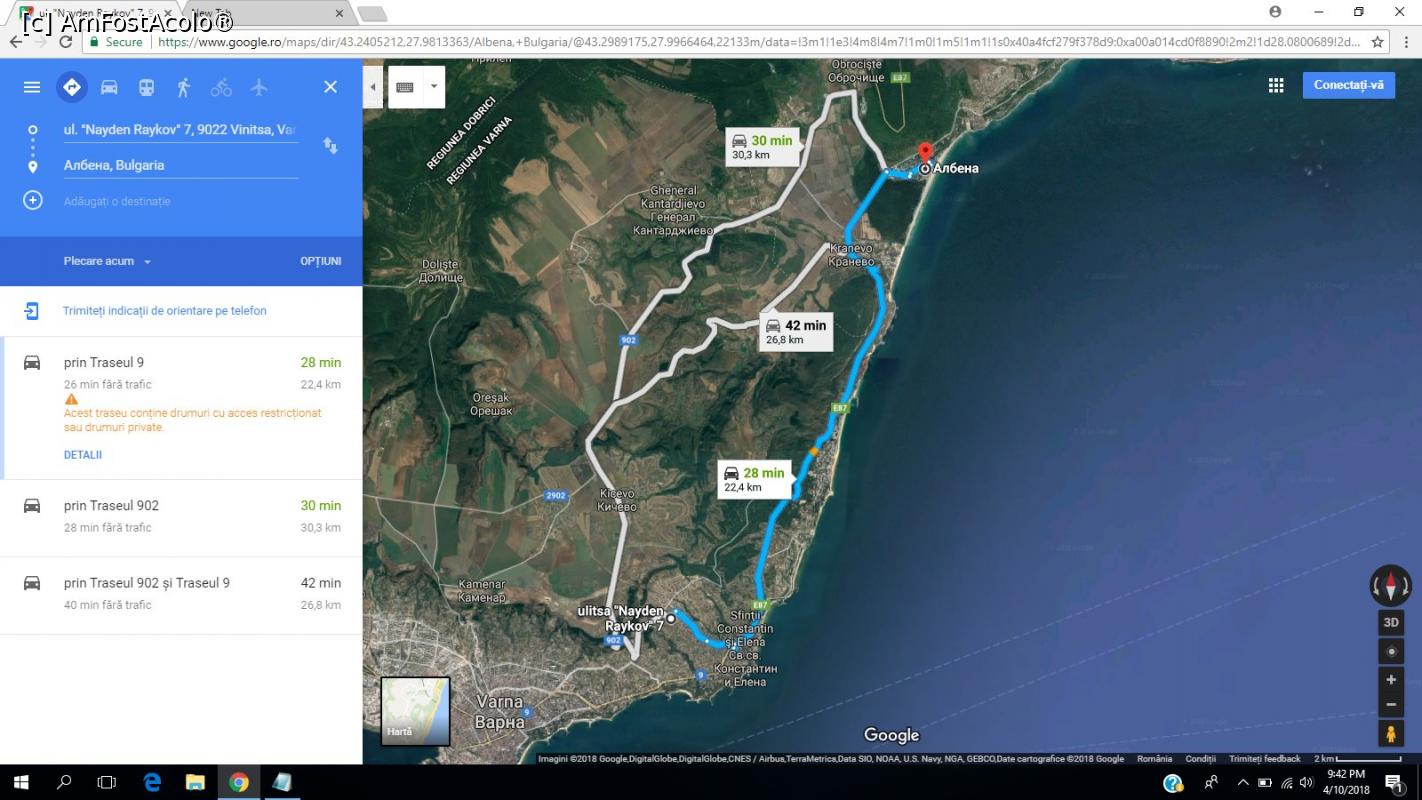Show my current location on map
The image size is (1422, 800).
1390,652
